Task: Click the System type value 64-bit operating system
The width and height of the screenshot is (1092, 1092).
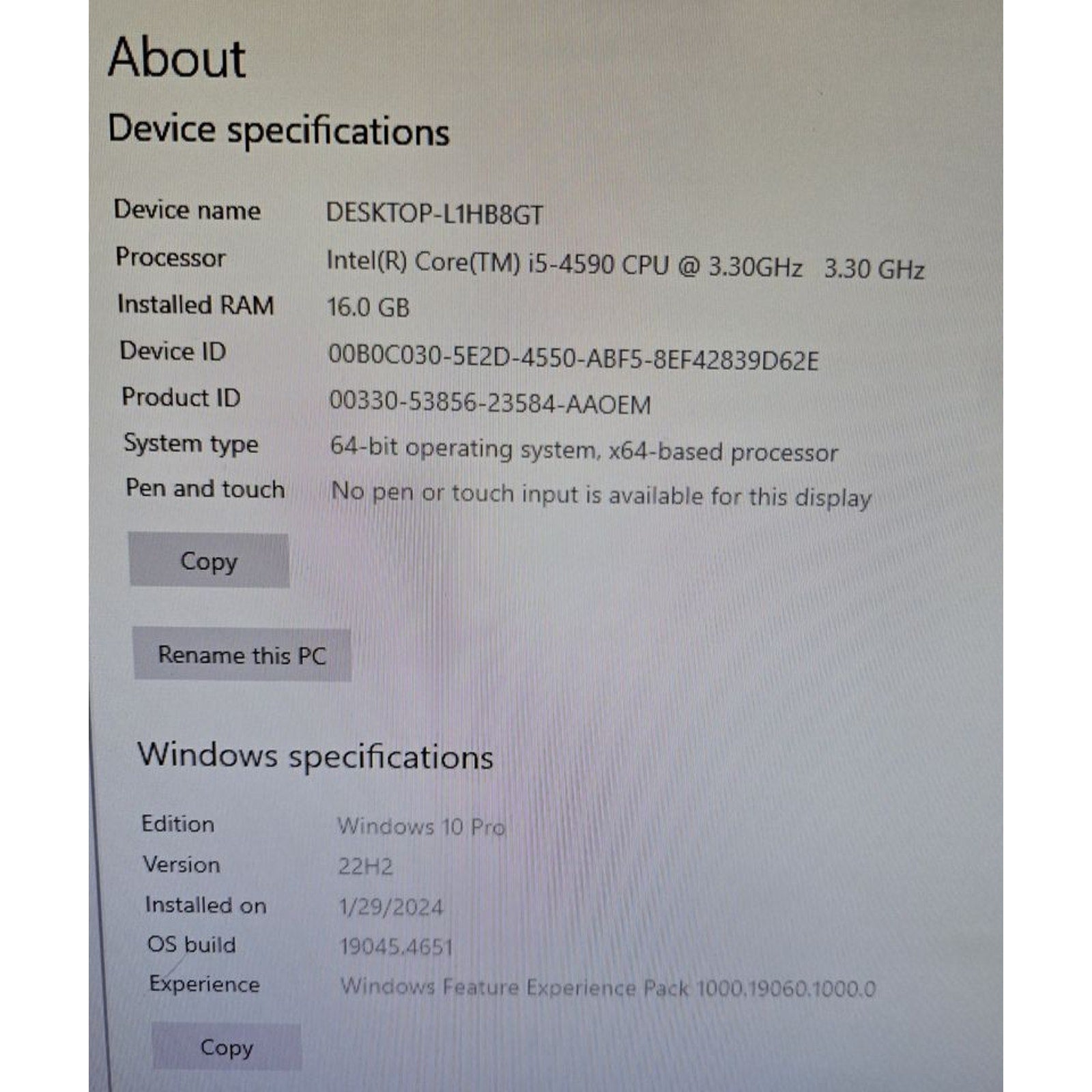Action: pos(584,450)
